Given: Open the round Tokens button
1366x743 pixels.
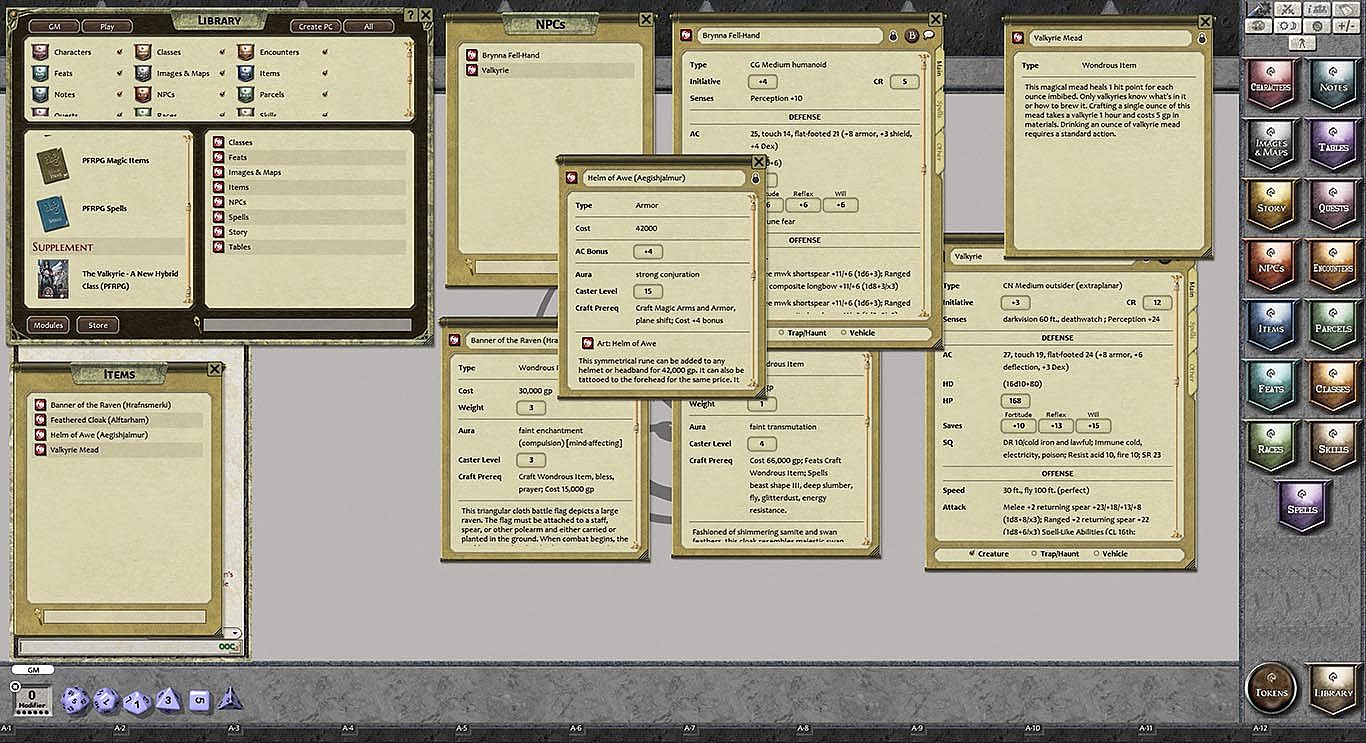Looking at the screenshot, I should [1272, 691].
